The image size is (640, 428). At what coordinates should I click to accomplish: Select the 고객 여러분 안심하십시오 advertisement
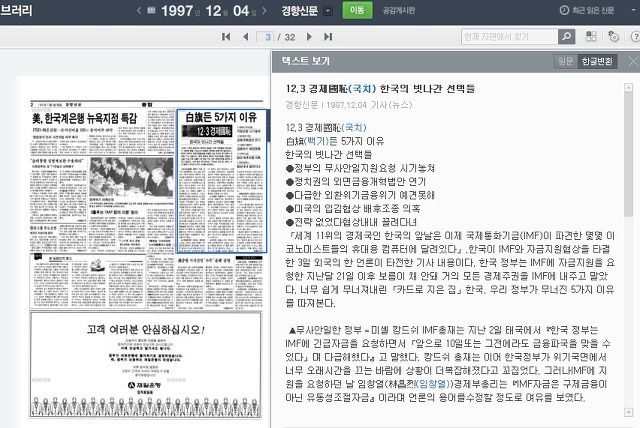click(x=145, y=365)
